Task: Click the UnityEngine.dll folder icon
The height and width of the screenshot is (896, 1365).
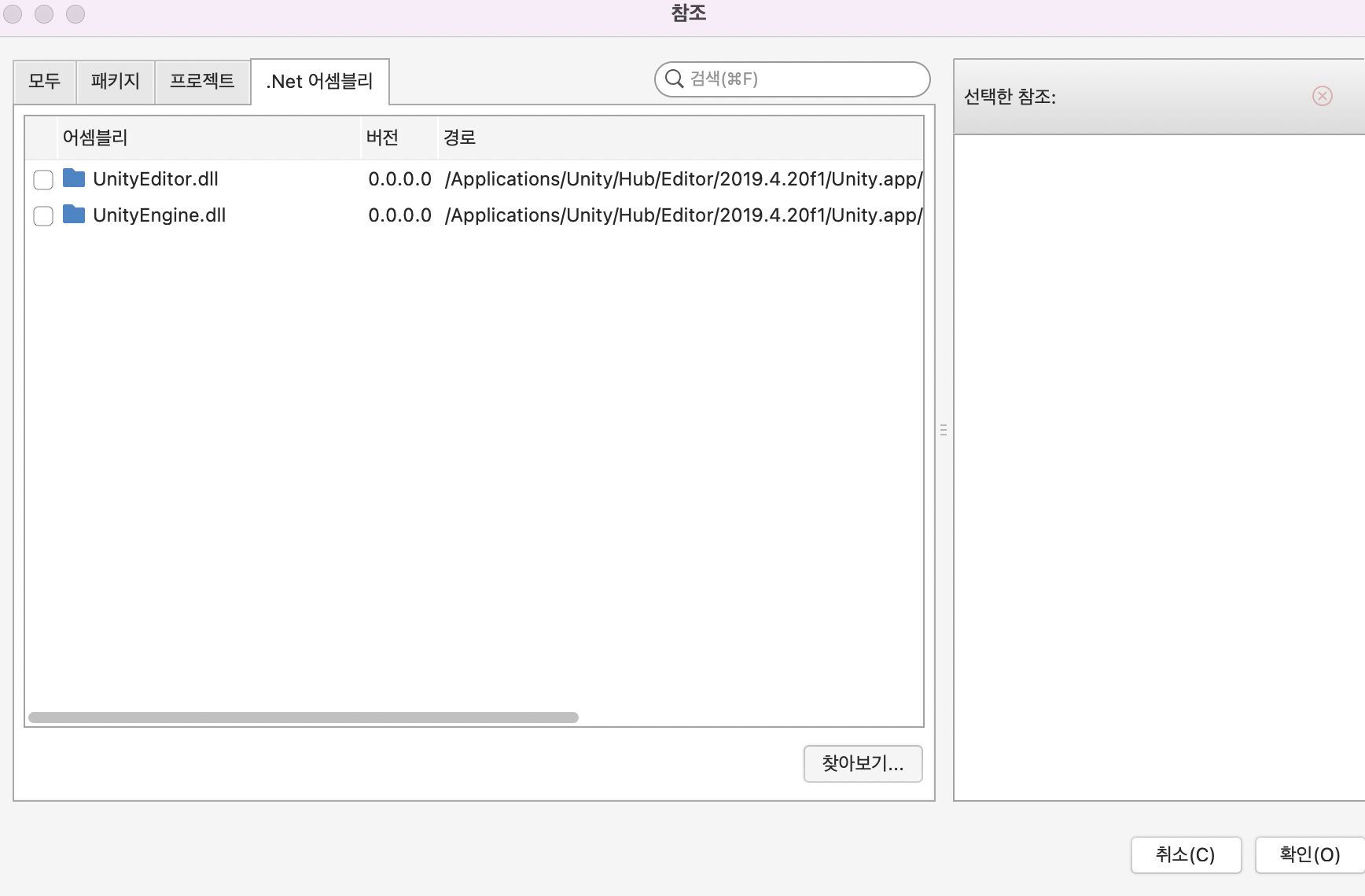Action: [x=74, y=215]
